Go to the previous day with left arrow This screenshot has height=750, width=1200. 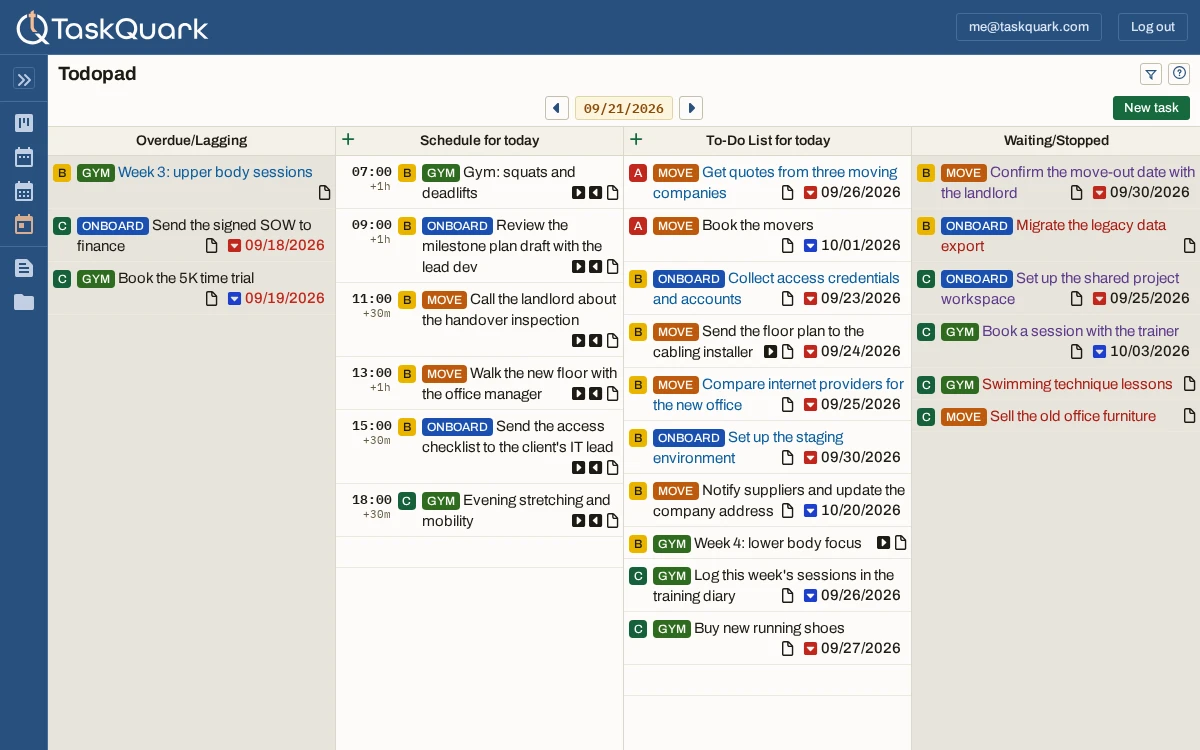(557, 108)
